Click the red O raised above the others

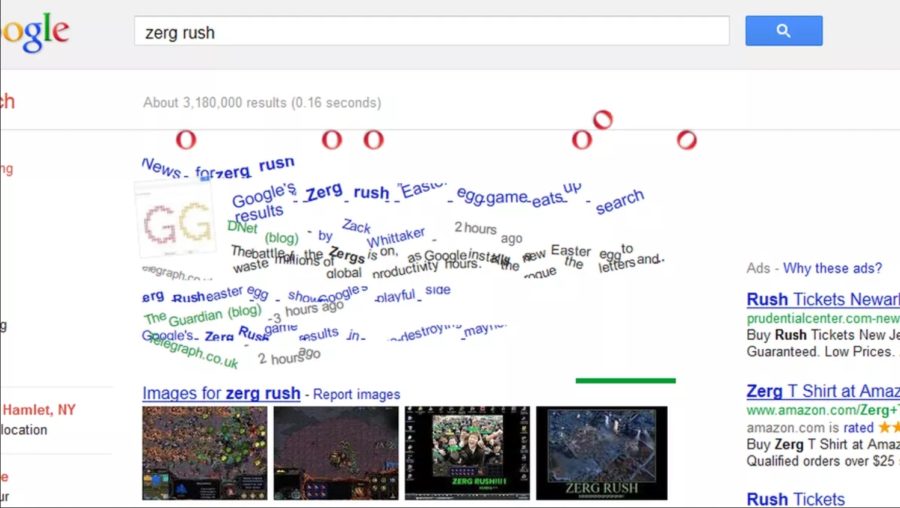point(602,121)
